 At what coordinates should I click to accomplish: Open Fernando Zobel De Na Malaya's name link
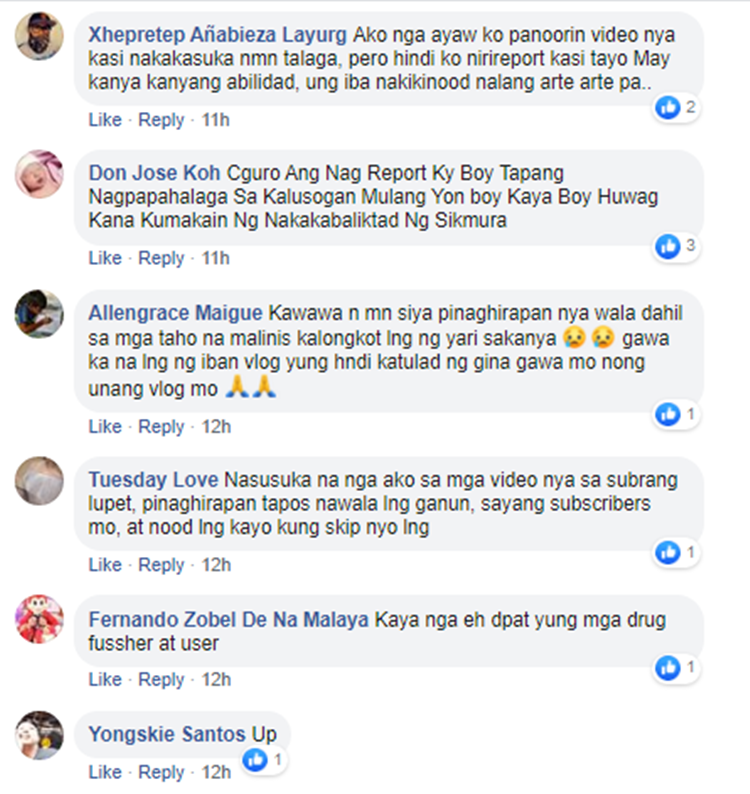(228, 620)
